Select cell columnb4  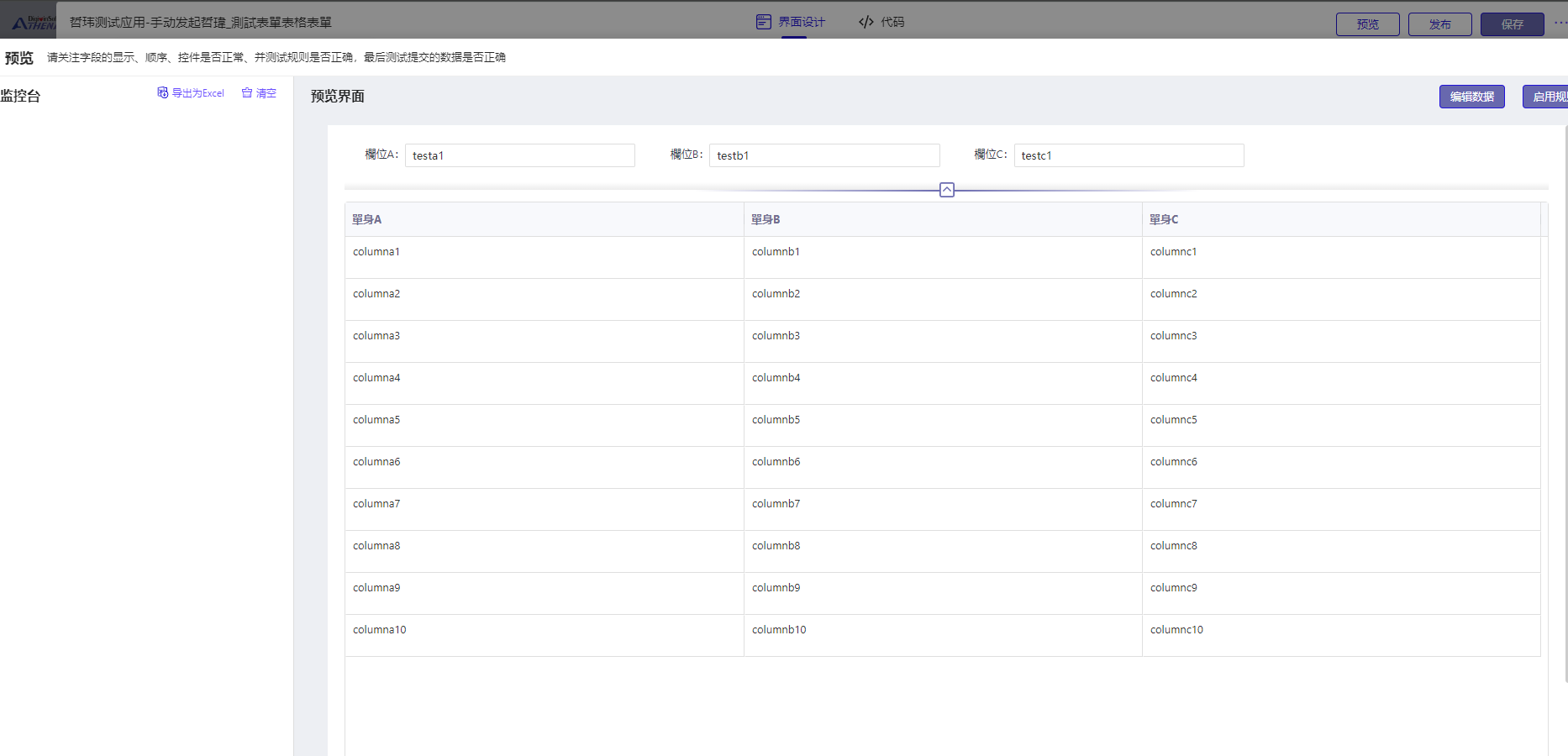coord(943,383)
